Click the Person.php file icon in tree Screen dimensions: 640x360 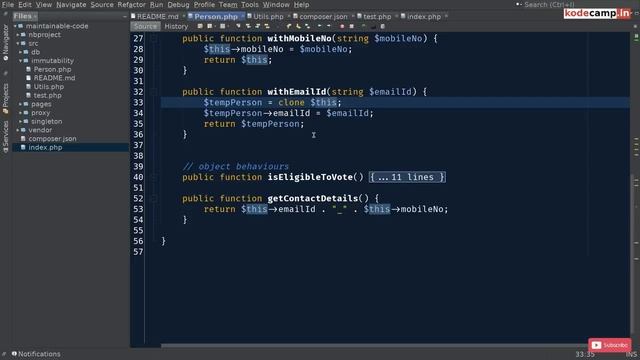tap(28, 69)
